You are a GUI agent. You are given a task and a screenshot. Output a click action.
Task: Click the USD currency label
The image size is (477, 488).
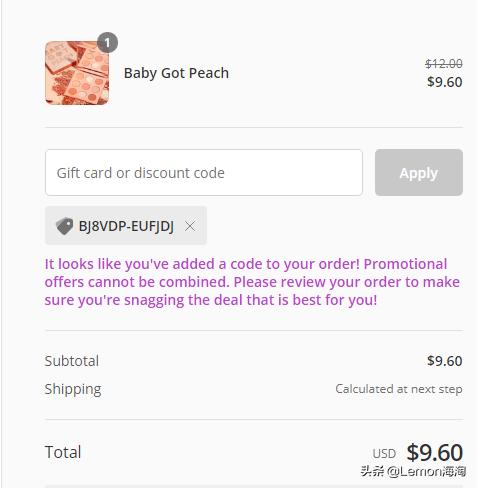pyautogui.click(x=384, y=454)
